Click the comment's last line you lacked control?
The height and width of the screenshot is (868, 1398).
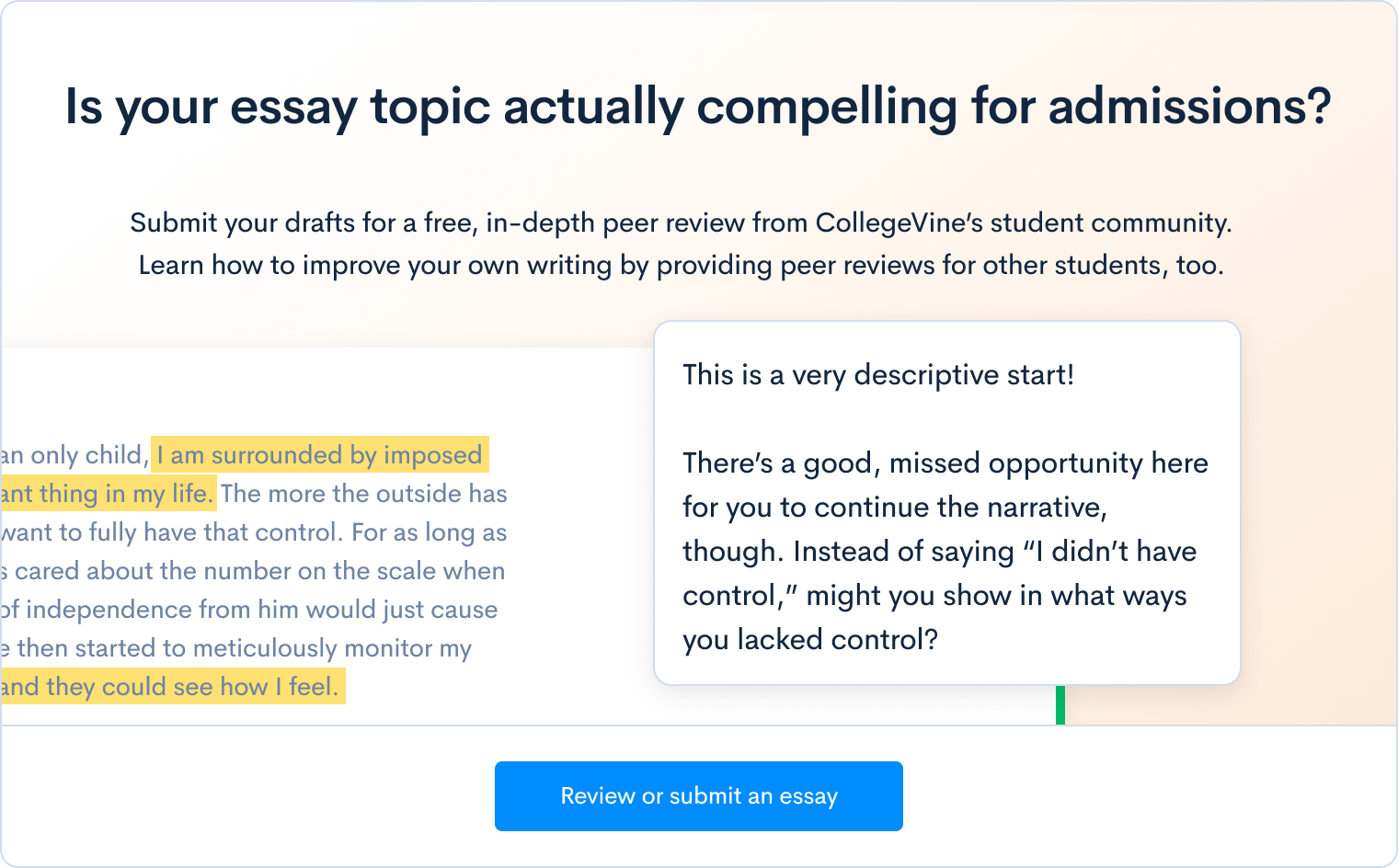(809, 640)
